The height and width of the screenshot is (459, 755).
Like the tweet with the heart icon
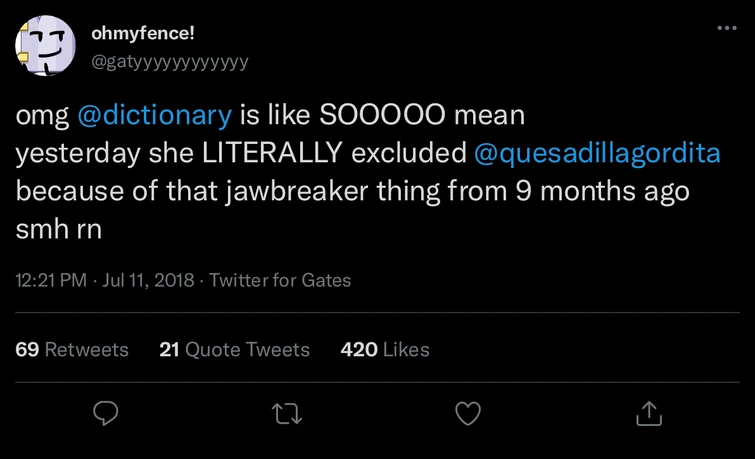coord(468,412)
